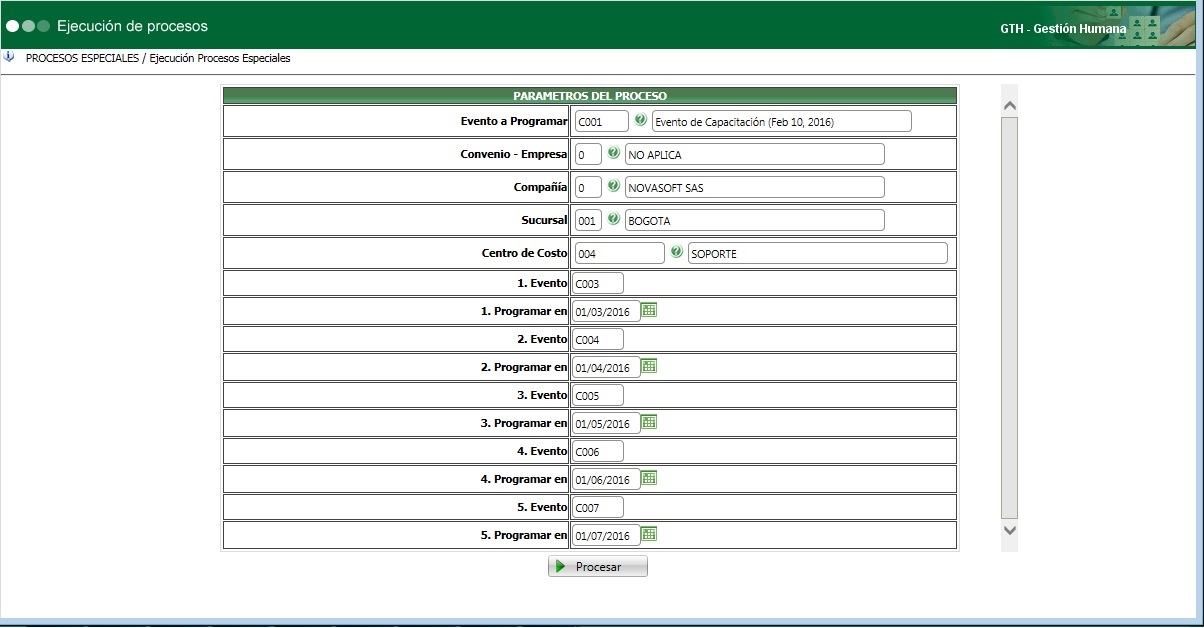Image resolution: width=1204 pixels, height=628 pixels.
Task: Focus the 2. Evento field C004
Action: (598, 339)
